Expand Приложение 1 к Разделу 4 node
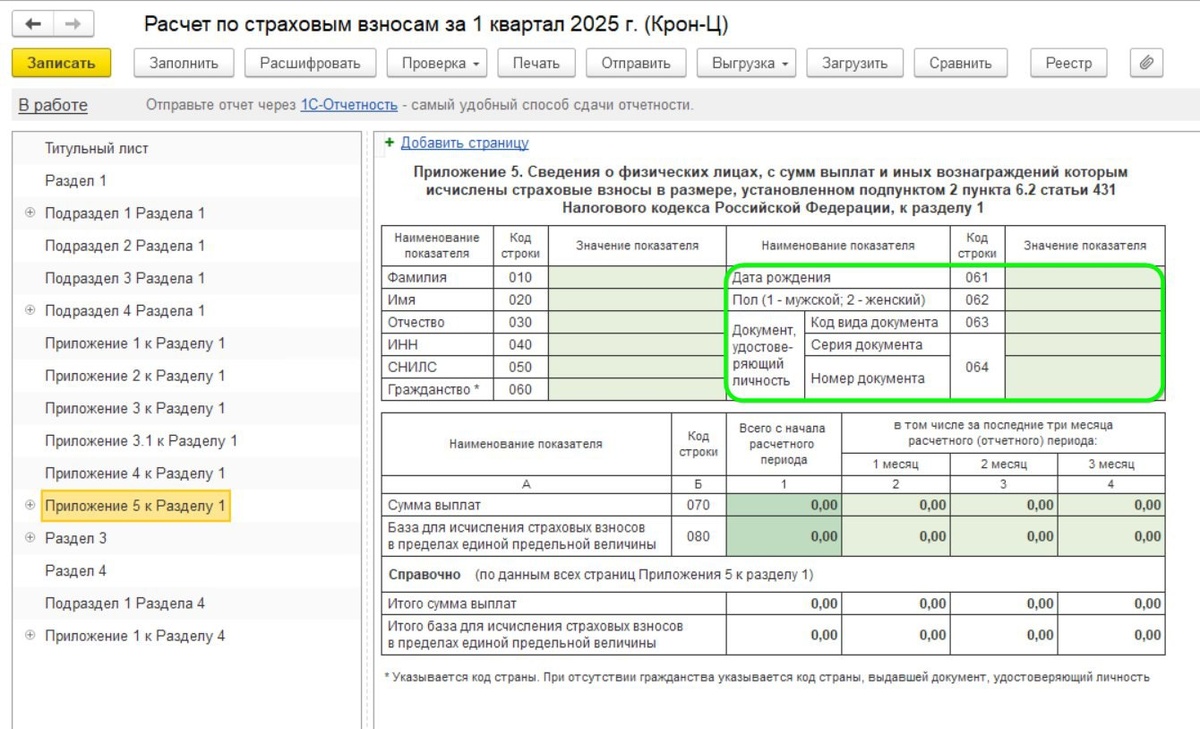 pyautogui.click(x=29, y=636)
